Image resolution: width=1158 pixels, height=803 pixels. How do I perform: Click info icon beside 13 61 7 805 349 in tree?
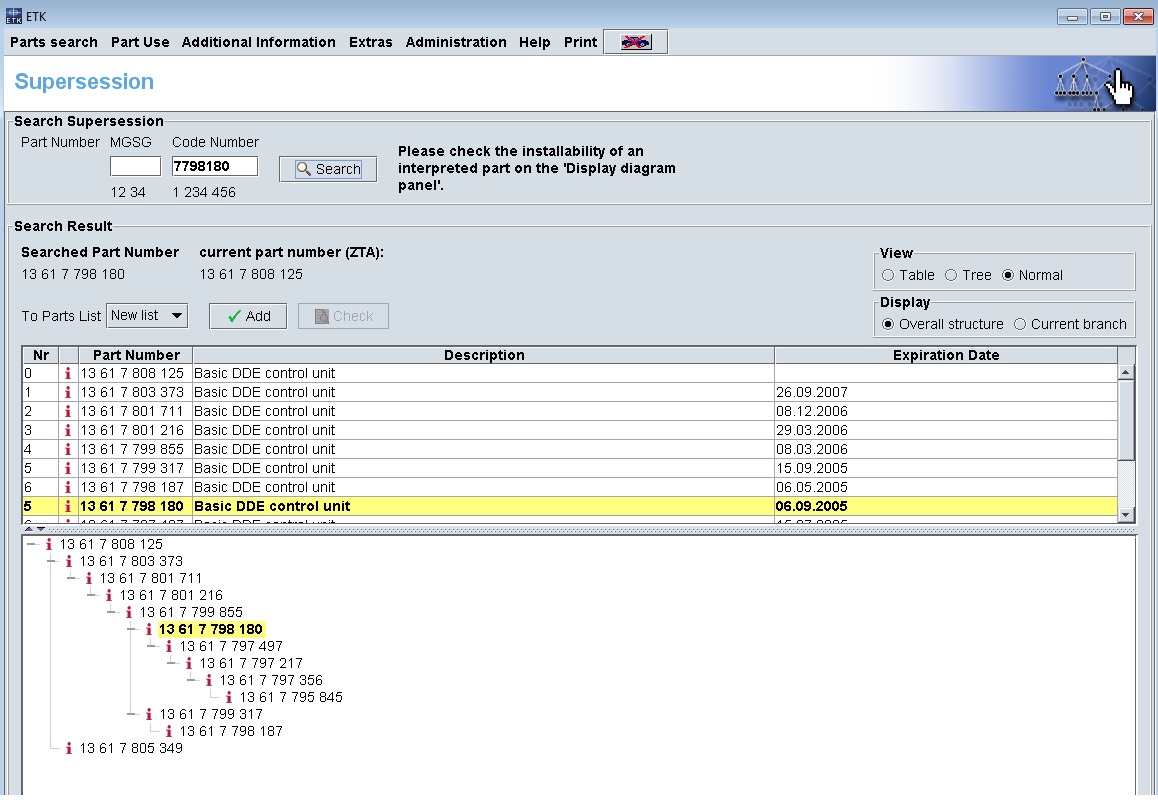68,748
